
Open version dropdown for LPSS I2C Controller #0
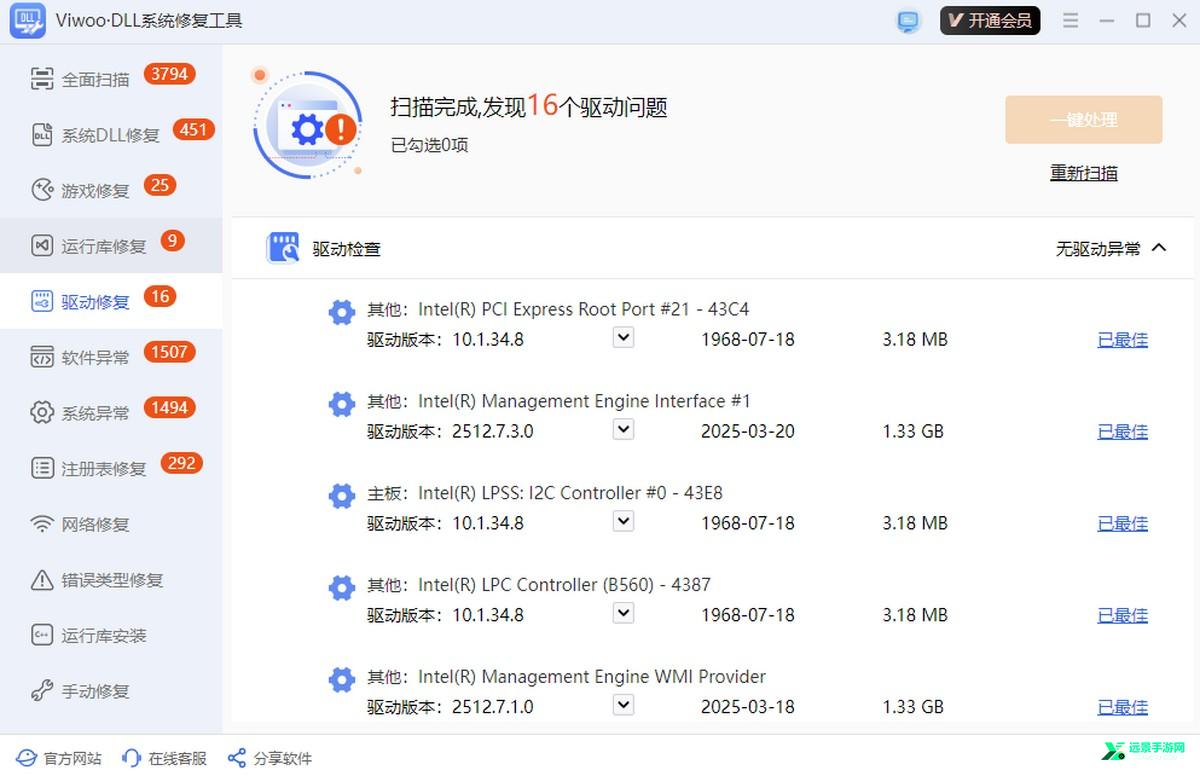[623, 522]
